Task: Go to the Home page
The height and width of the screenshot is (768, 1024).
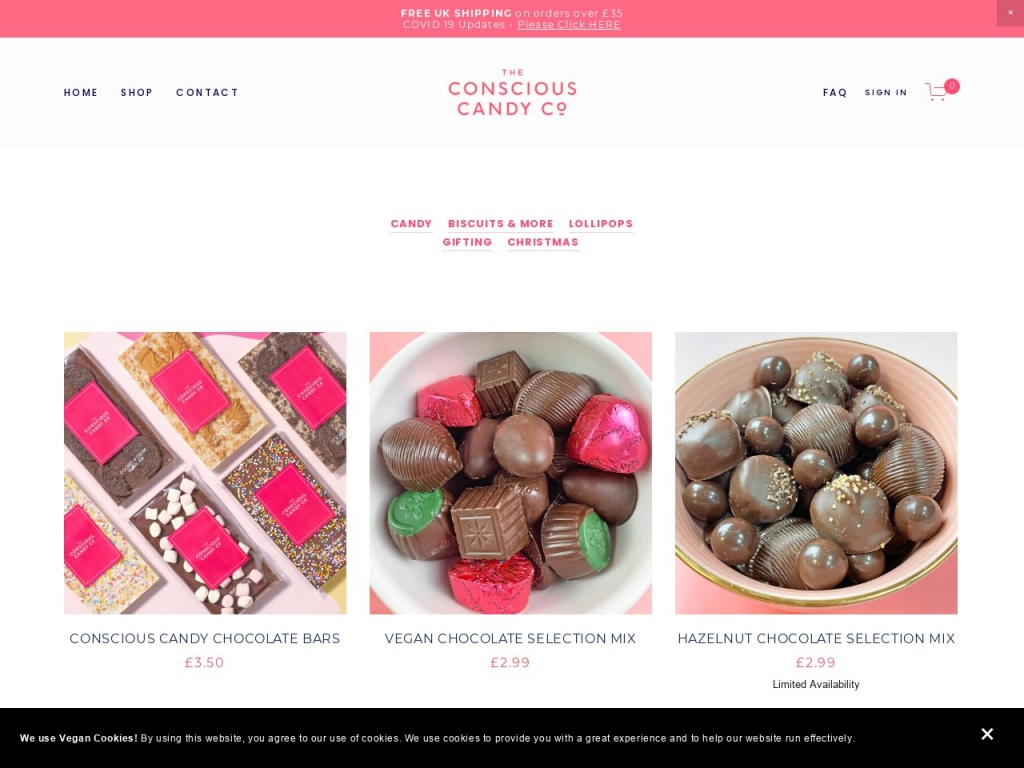Action: (81, 93)
